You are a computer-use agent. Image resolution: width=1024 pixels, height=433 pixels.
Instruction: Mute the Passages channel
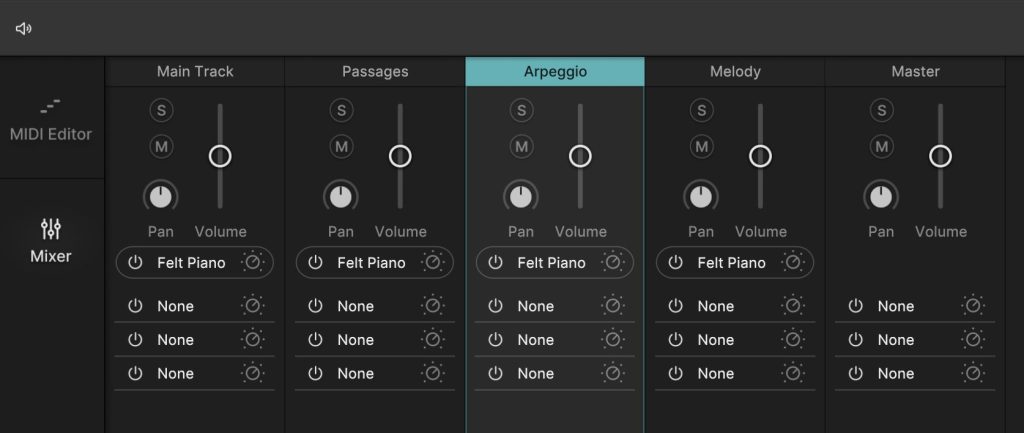(x=341, y=147)
